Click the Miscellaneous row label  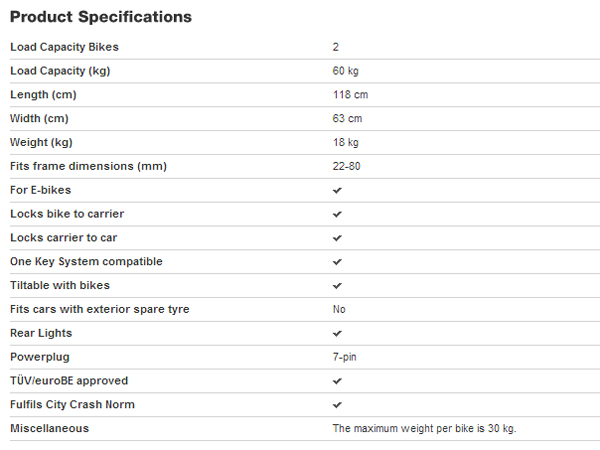pos(49,428)
